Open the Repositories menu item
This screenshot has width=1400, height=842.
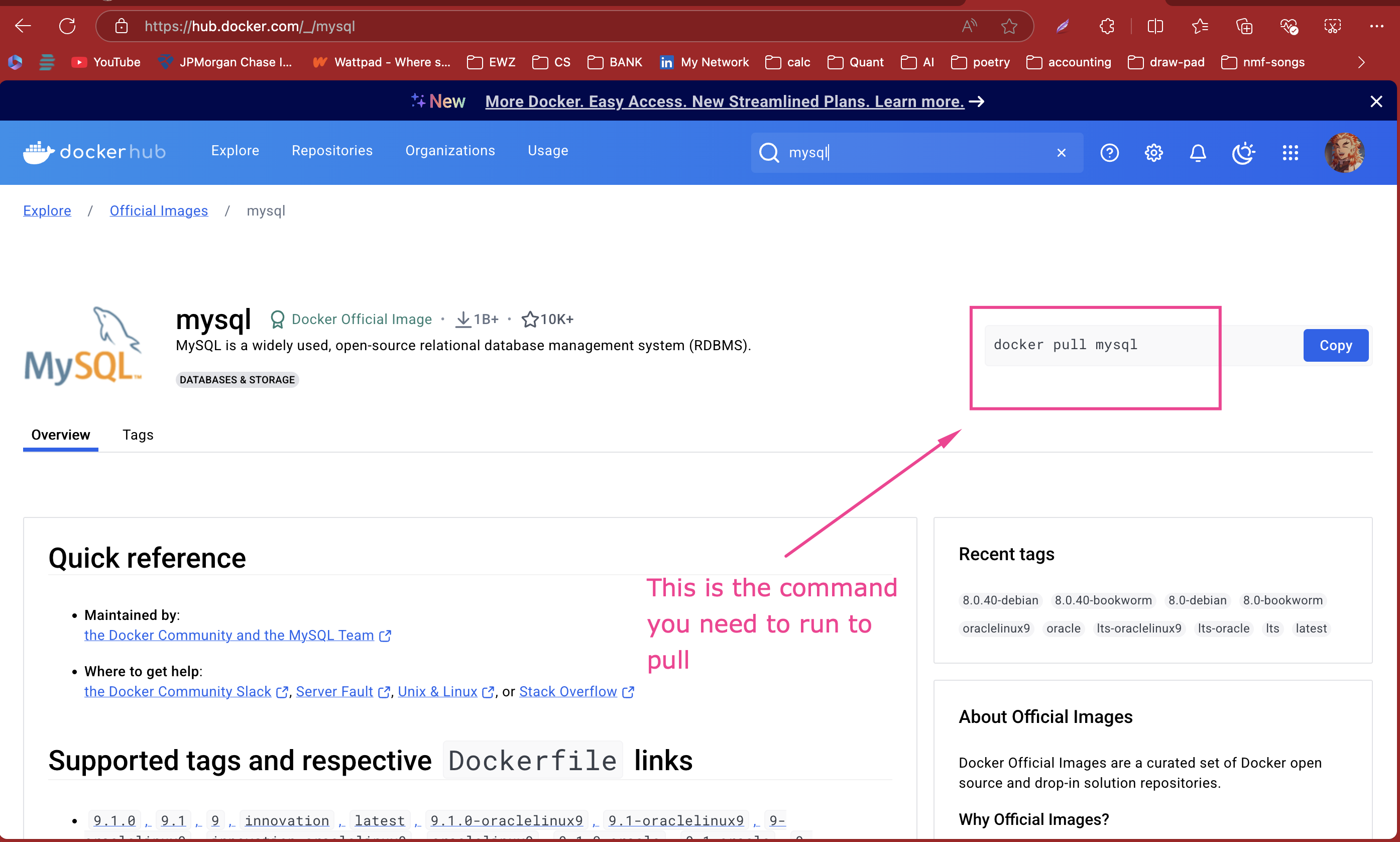[332, 151]
